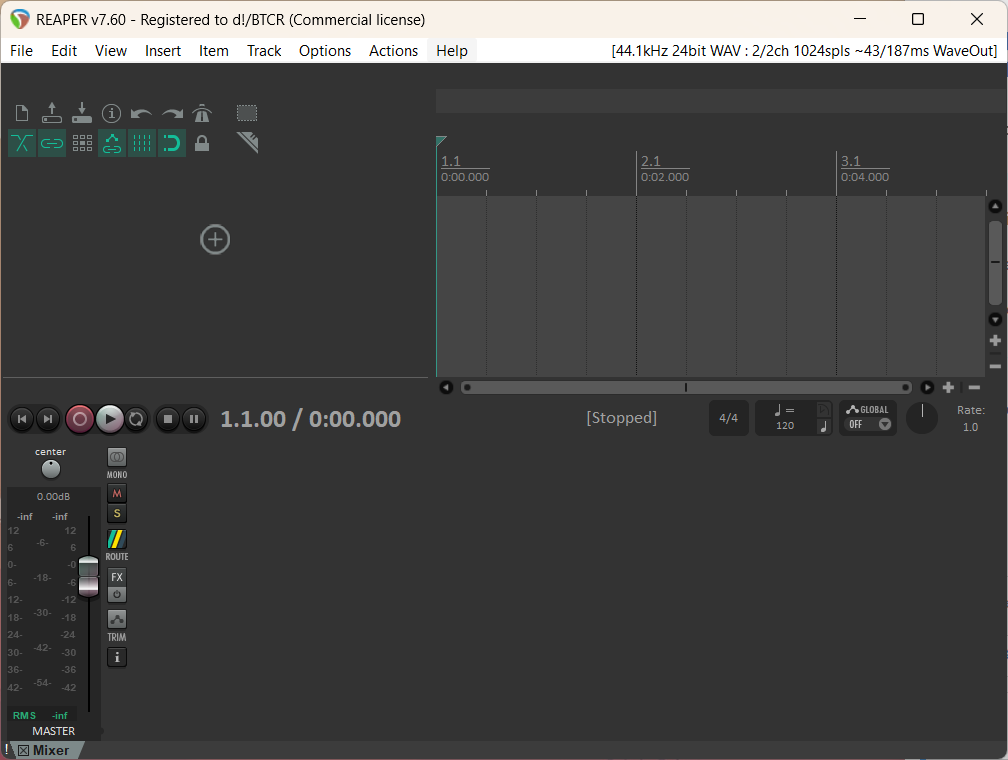1008x760 pixels.
Task: Undo last action with toolbar arrow
Action: 141,114
